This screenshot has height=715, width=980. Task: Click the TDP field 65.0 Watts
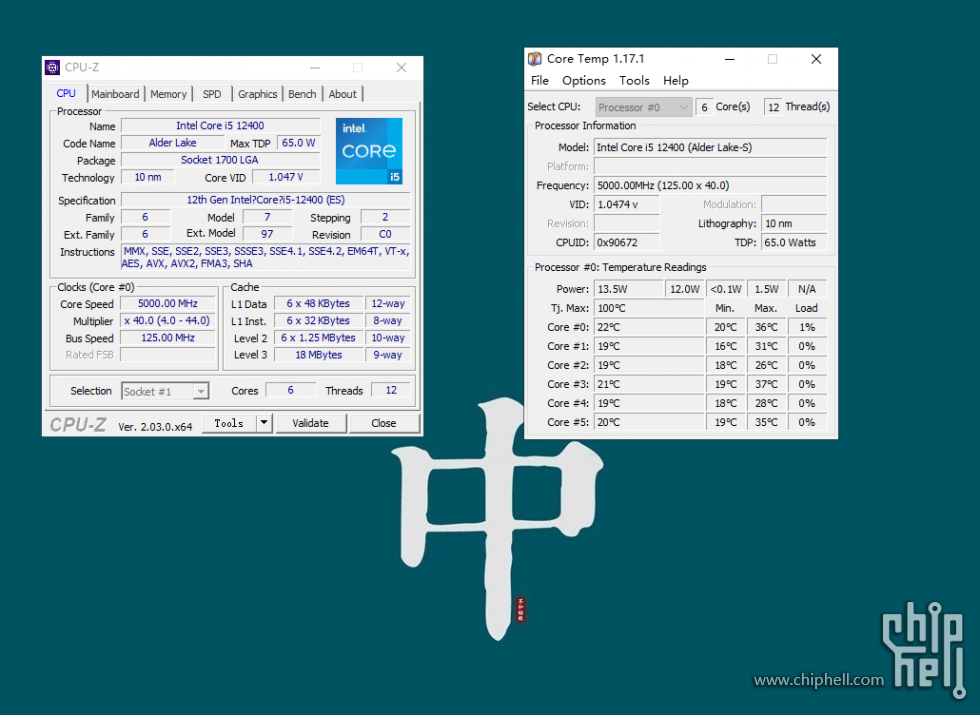(x=794, y=242)
